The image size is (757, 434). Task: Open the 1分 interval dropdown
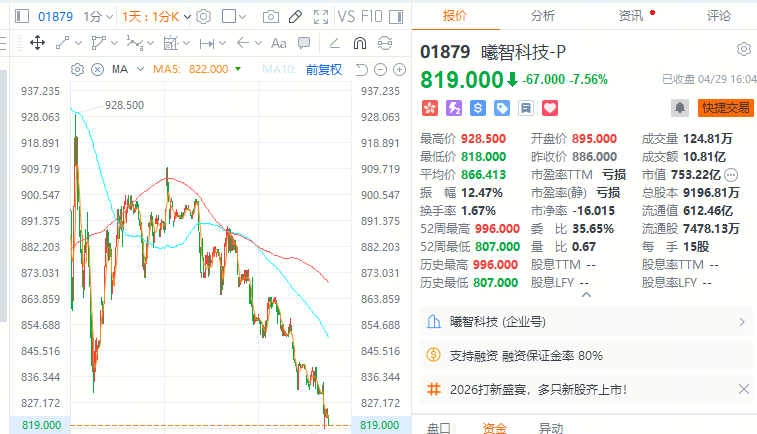tap(98, 17)
